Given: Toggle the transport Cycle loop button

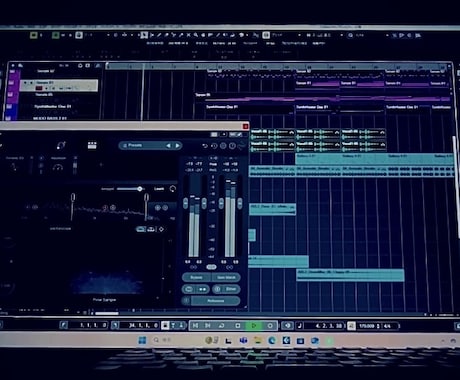Looking at the screenshot, I should tap(221, 325).
